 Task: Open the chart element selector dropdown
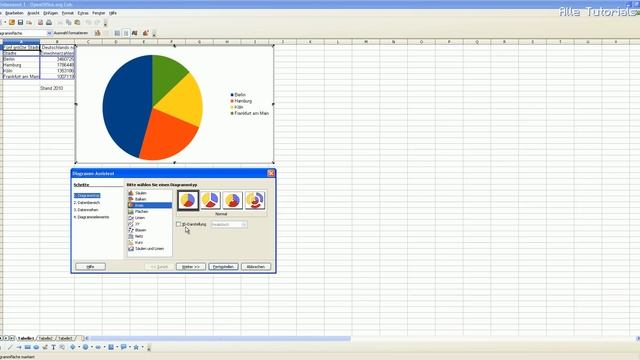[x=49, y=33]
